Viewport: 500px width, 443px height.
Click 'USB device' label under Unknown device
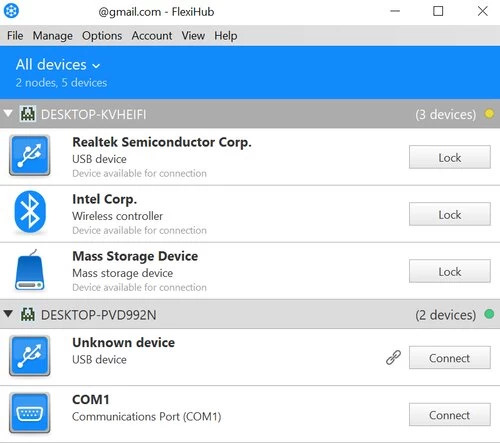99,360
